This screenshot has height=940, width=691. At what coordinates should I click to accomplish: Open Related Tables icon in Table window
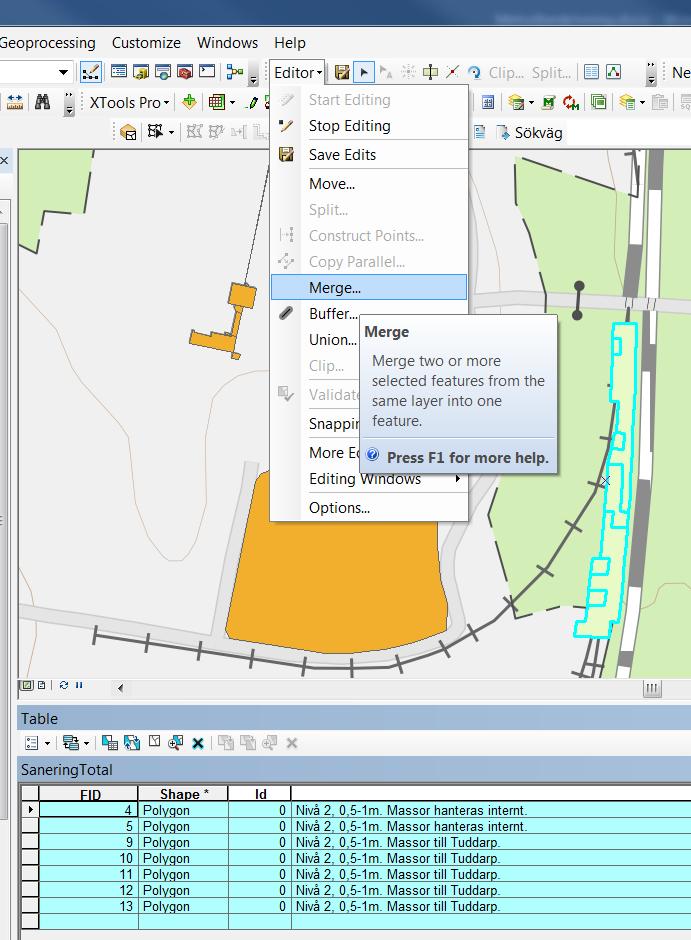pyautogui.click(x=71, y=743)
